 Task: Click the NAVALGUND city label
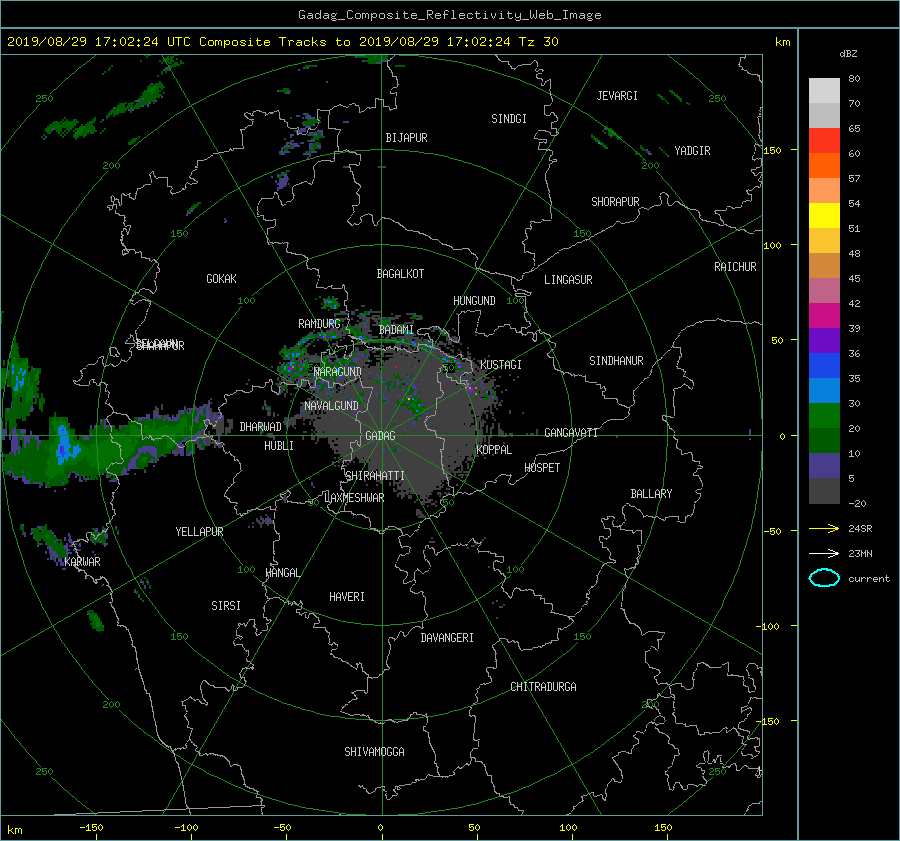331,406
